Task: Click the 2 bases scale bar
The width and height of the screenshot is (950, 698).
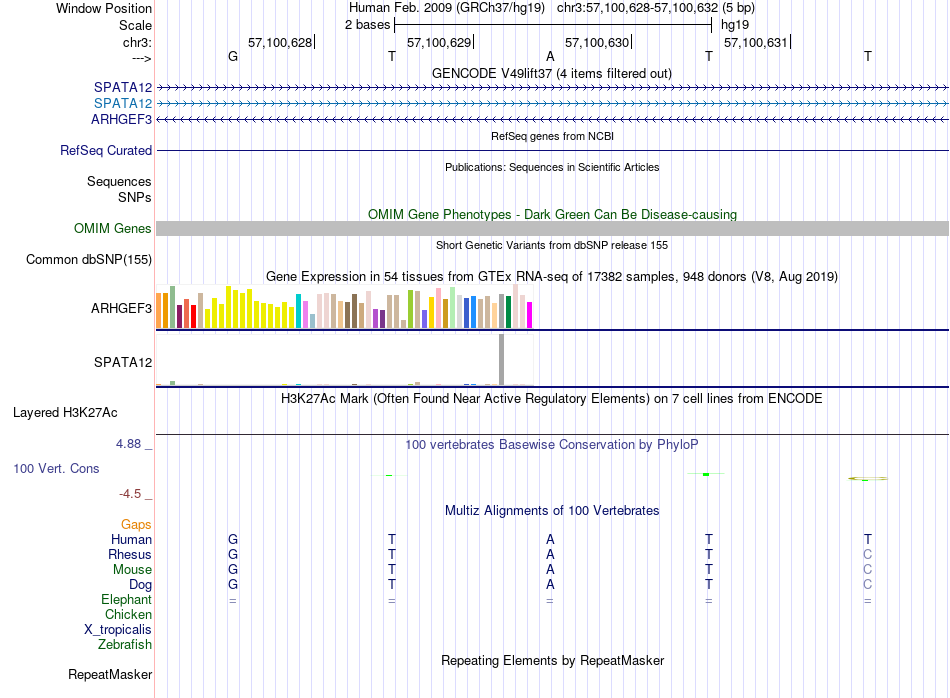Action: tap(553, 25)
